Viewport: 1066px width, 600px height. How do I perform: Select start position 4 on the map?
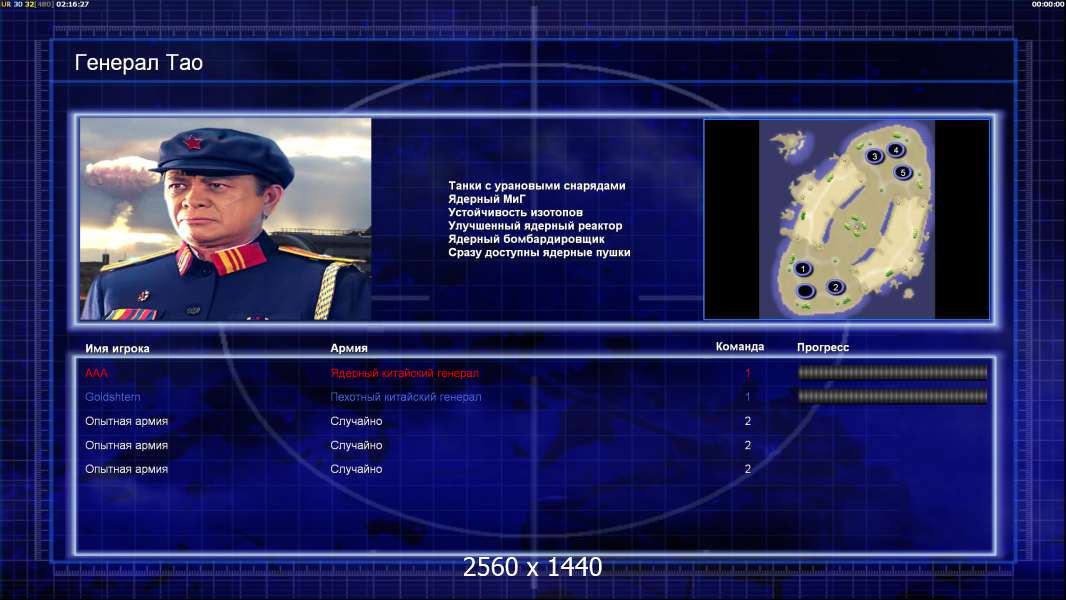[x=896, y=149]
